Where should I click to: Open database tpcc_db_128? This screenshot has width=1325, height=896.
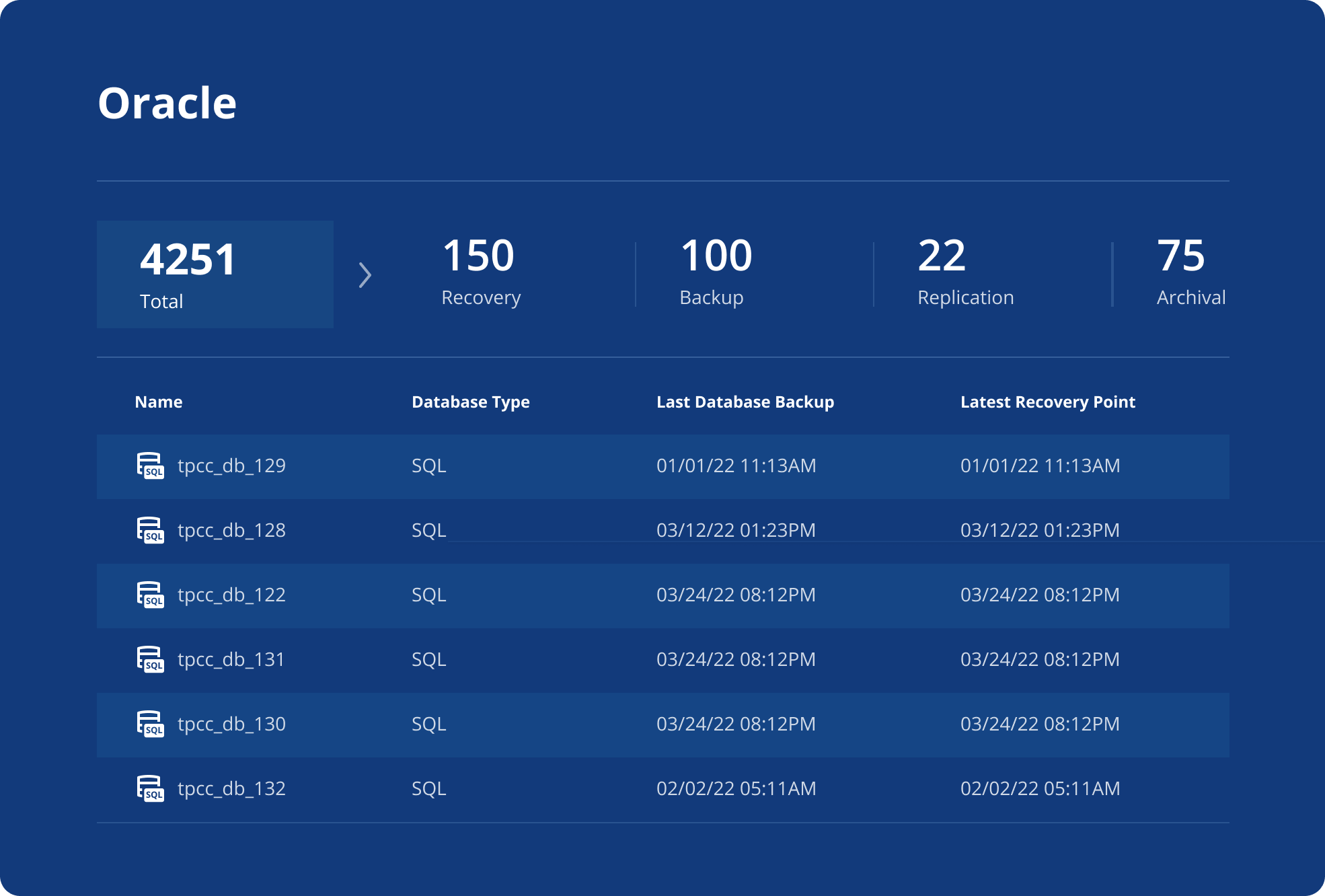tap(231, 530)
